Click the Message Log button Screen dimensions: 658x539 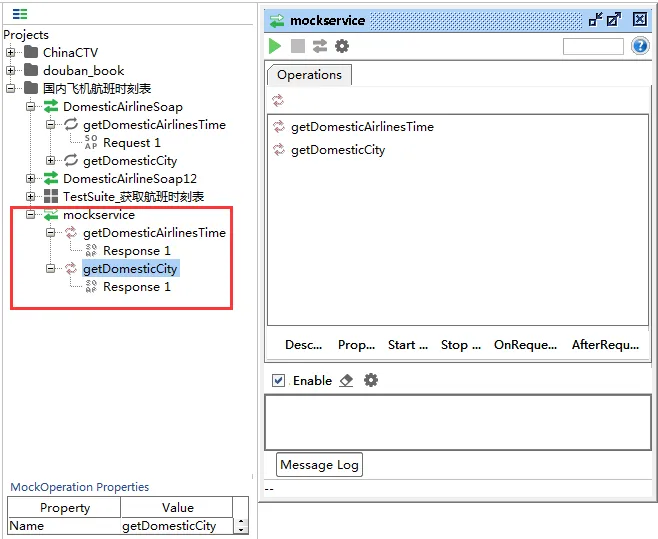click(319, 465)
